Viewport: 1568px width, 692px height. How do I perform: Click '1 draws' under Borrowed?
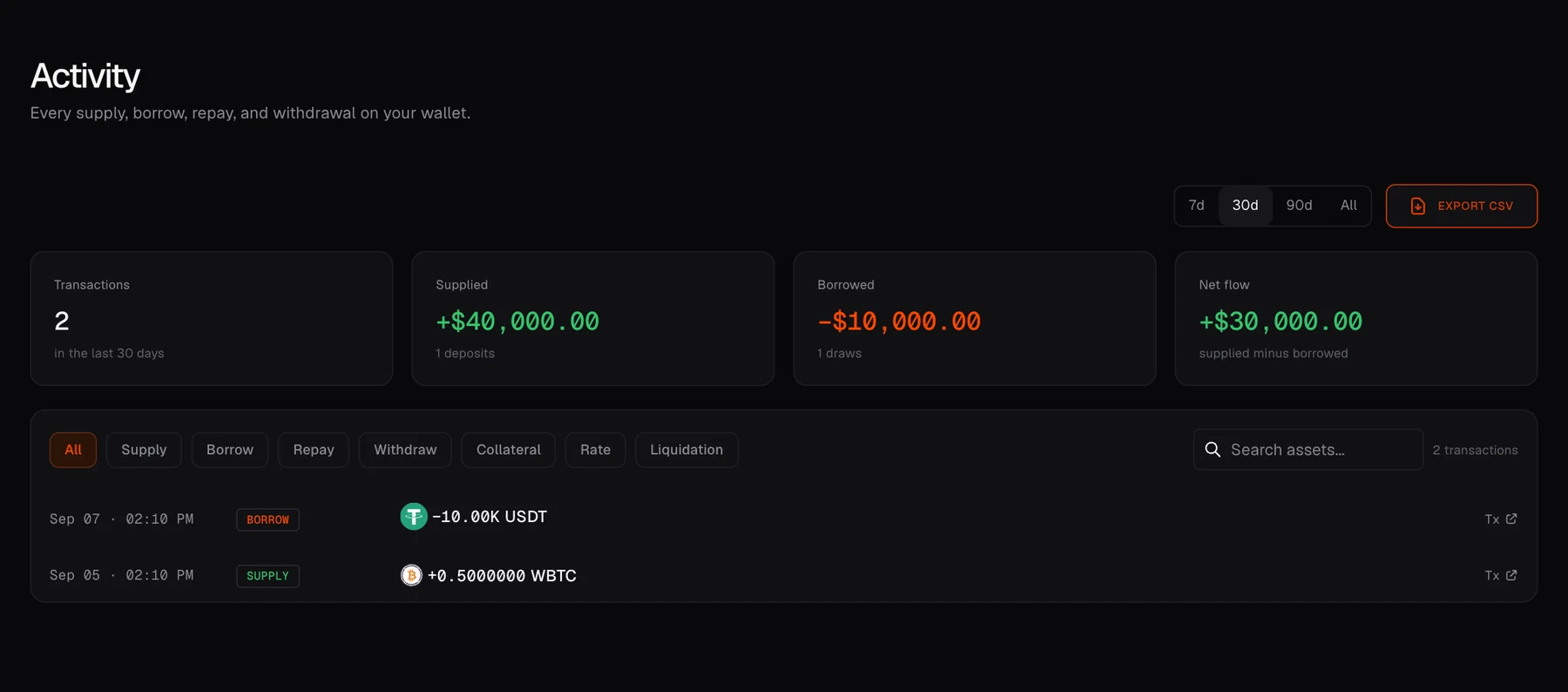[840, 353]
